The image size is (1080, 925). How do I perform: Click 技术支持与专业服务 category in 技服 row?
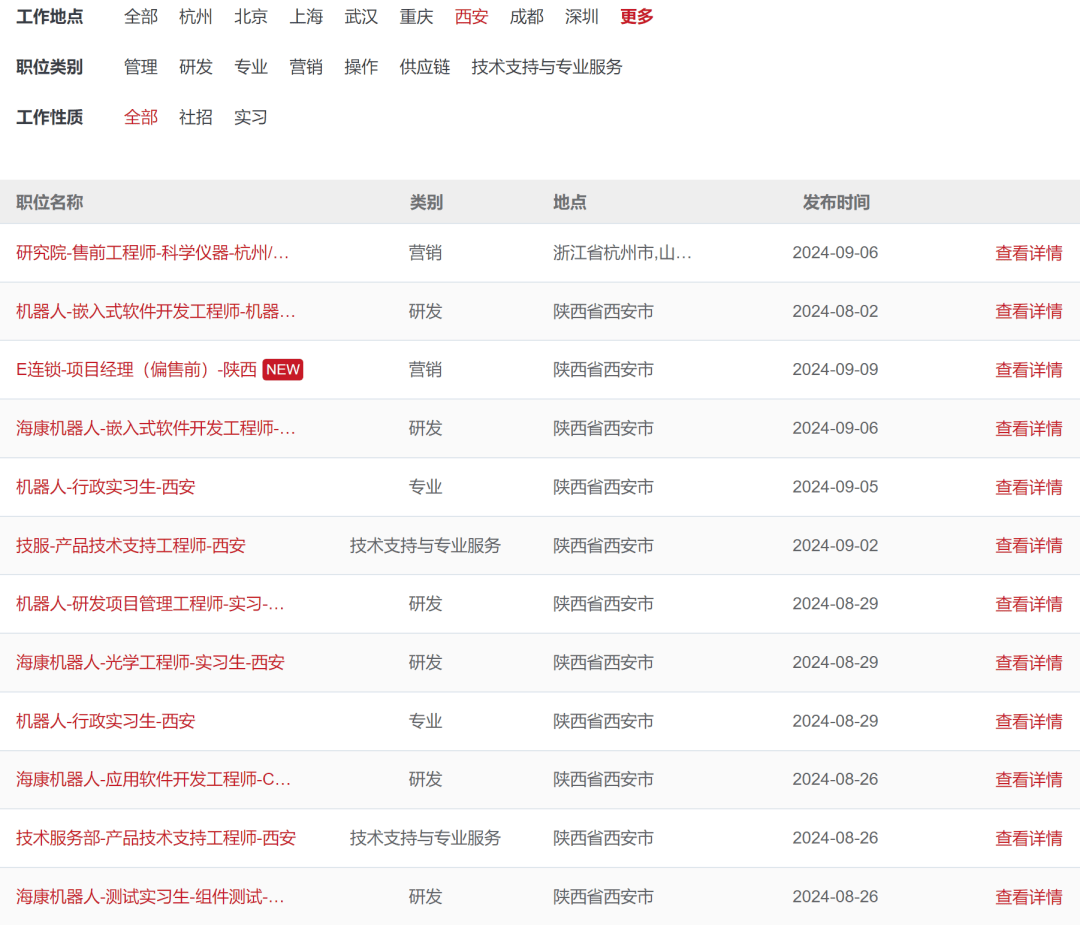point(425,545)
